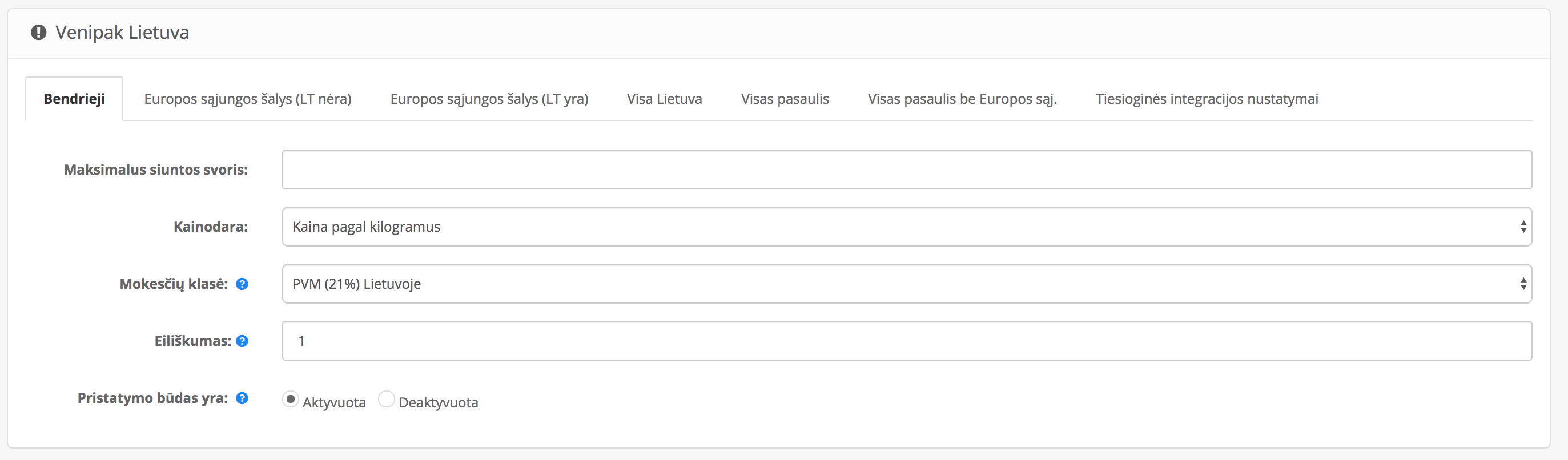This screenshot has width=1568, height=460.
Task: Click the exclamation icon beside Venipak Lietuva
Action: 38,33
